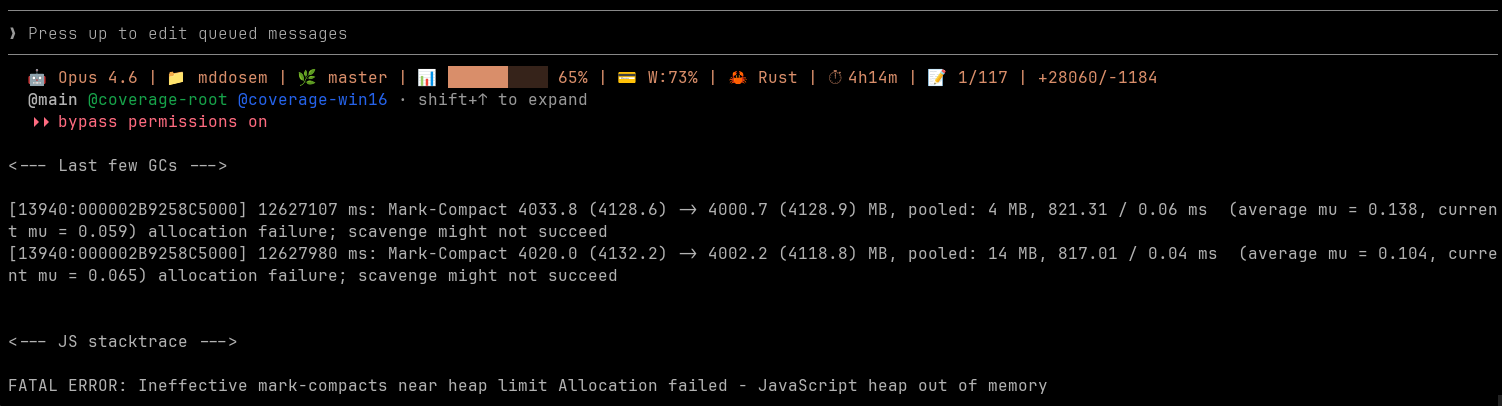Screen dimensions: 1502x406
Task: Click the folder icon before mddosem
Action: 177,78
